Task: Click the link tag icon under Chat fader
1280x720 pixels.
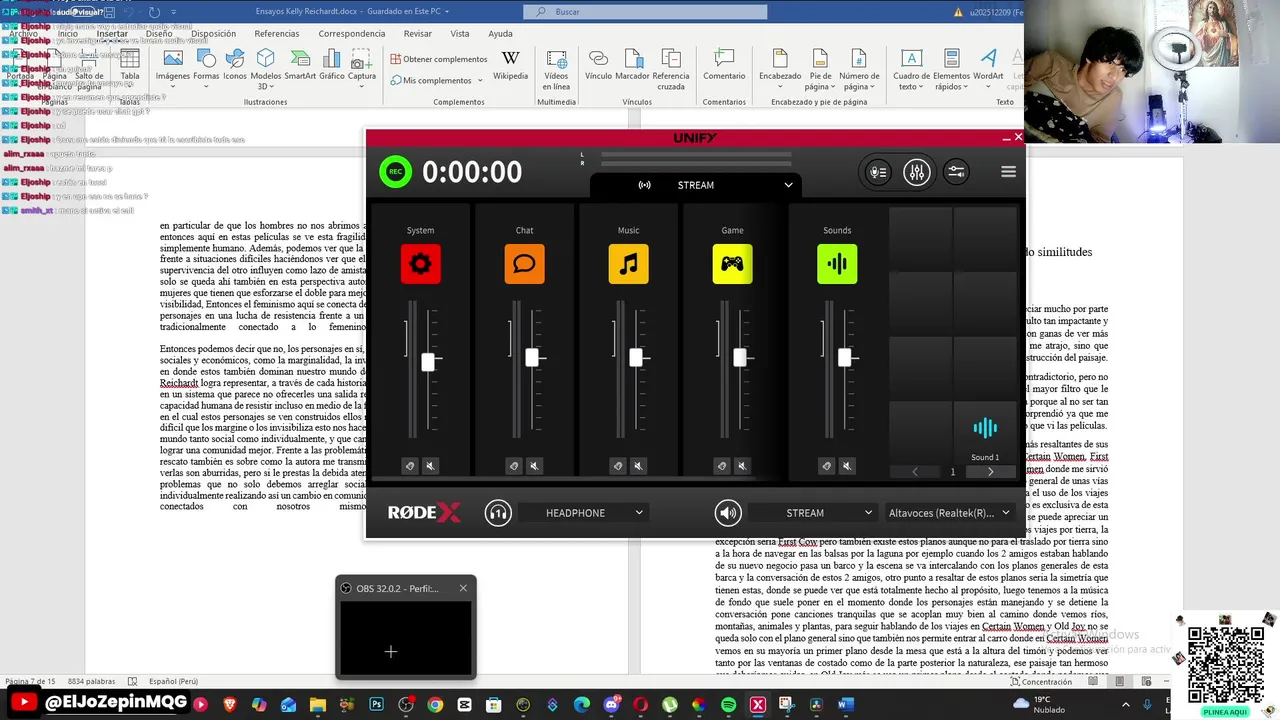Action: 514,466
